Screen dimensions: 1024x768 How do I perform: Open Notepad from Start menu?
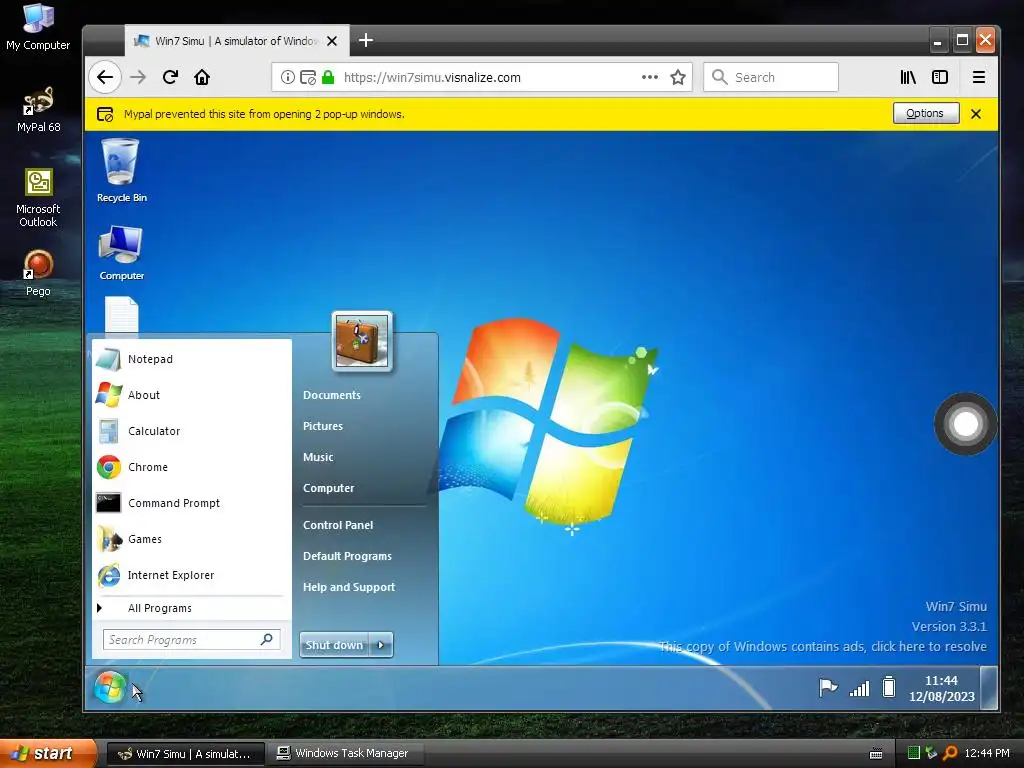[x=192, y=359]
